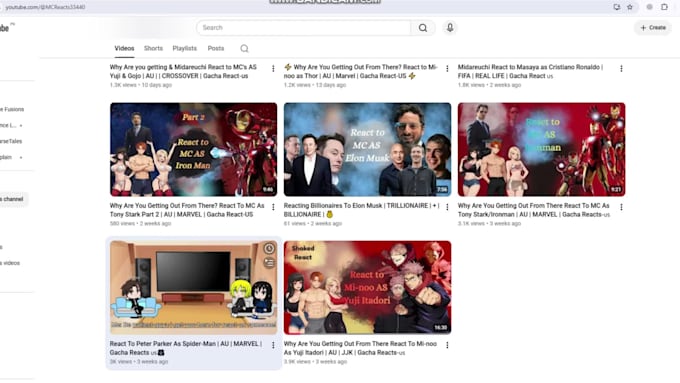Open title 'React To MC As Tony Stark/Ironman'
This screenshot has height=383, width=680.
(534, 210)
